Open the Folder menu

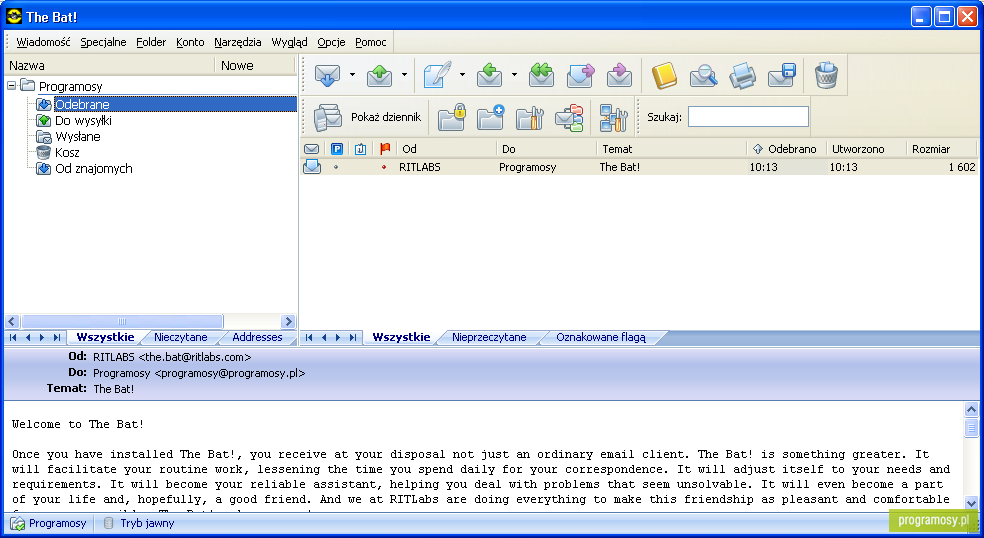pyautogui.click(x=151, y=42)
